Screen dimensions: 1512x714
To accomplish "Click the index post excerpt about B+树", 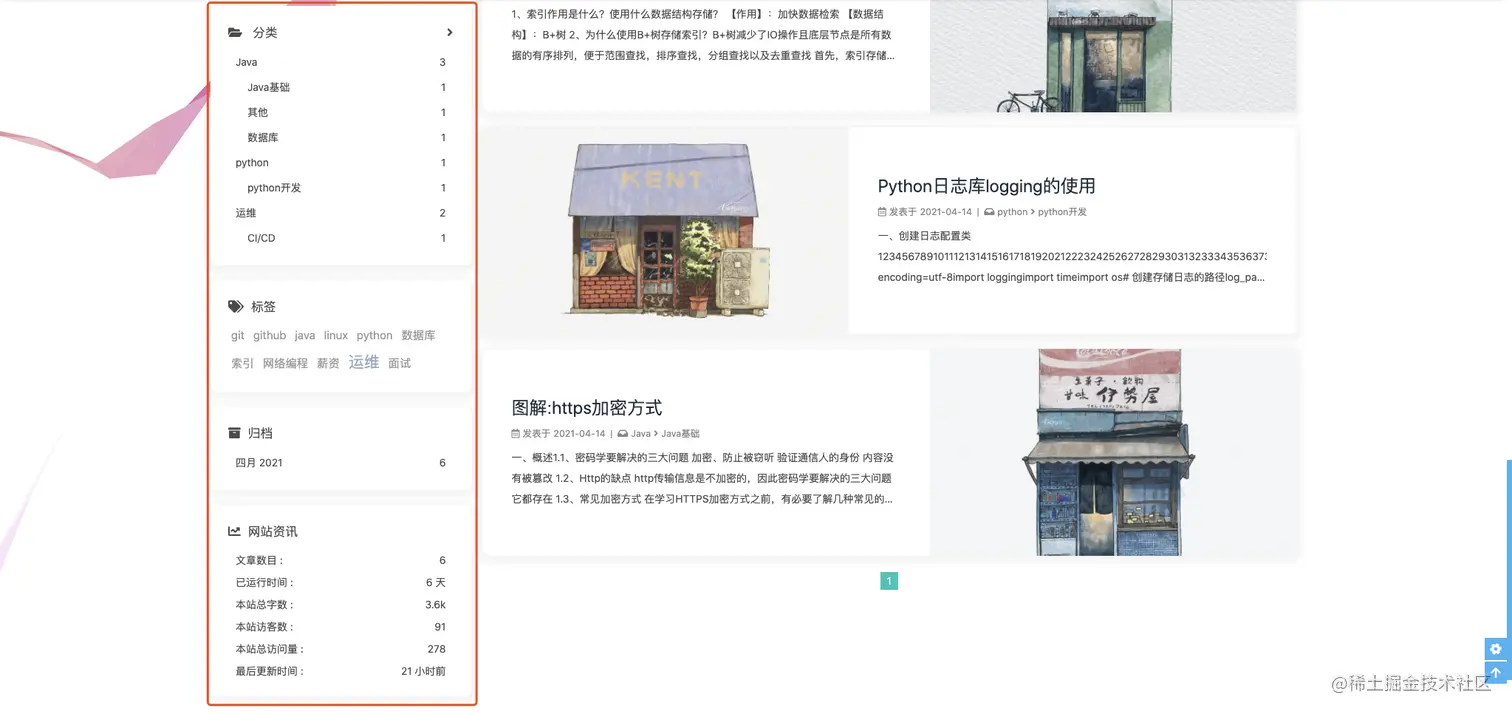I will tap(702, 35).
